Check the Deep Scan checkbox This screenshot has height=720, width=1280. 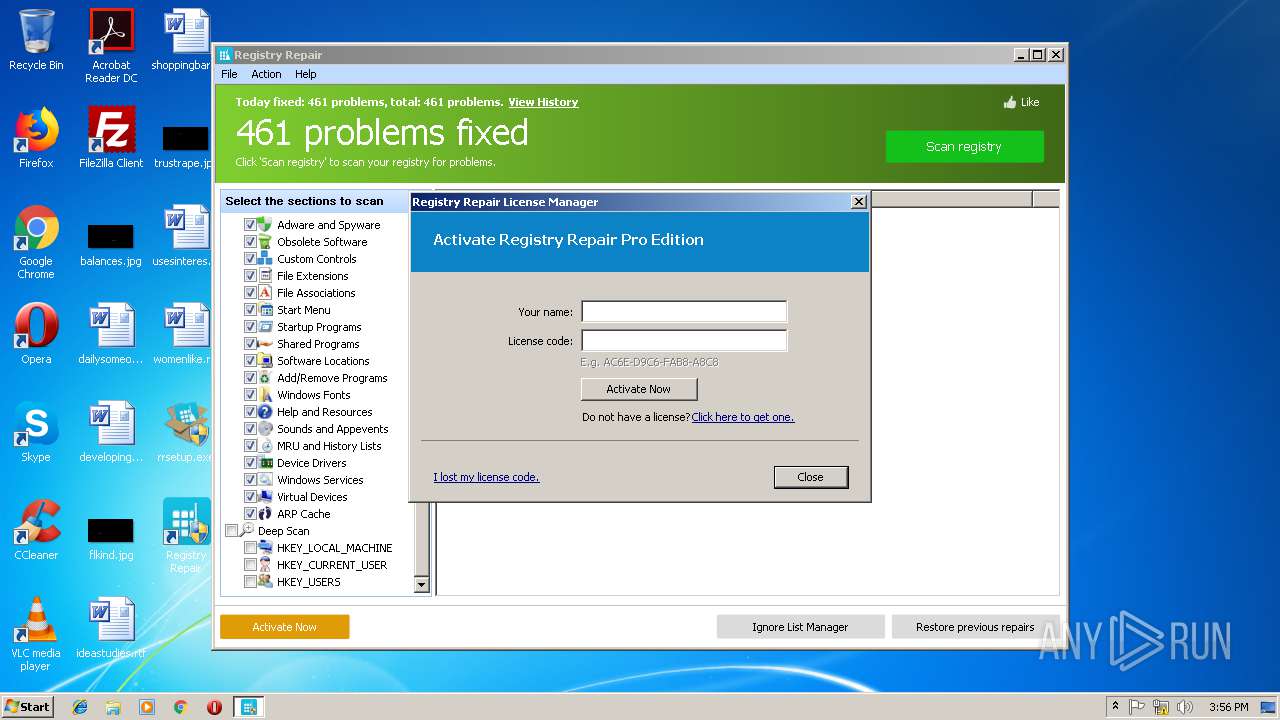232,531
